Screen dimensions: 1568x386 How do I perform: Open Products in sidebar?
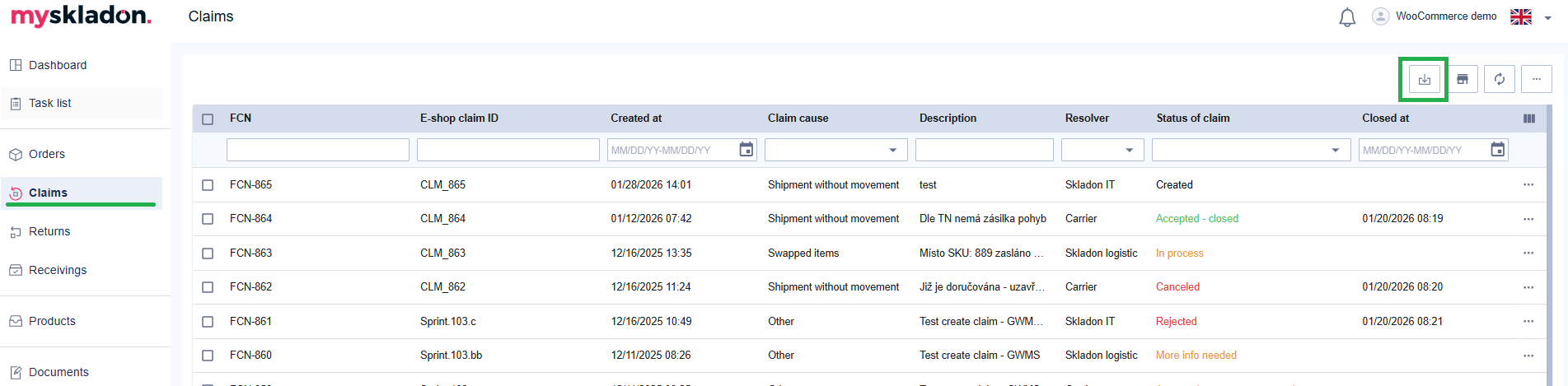81,321
